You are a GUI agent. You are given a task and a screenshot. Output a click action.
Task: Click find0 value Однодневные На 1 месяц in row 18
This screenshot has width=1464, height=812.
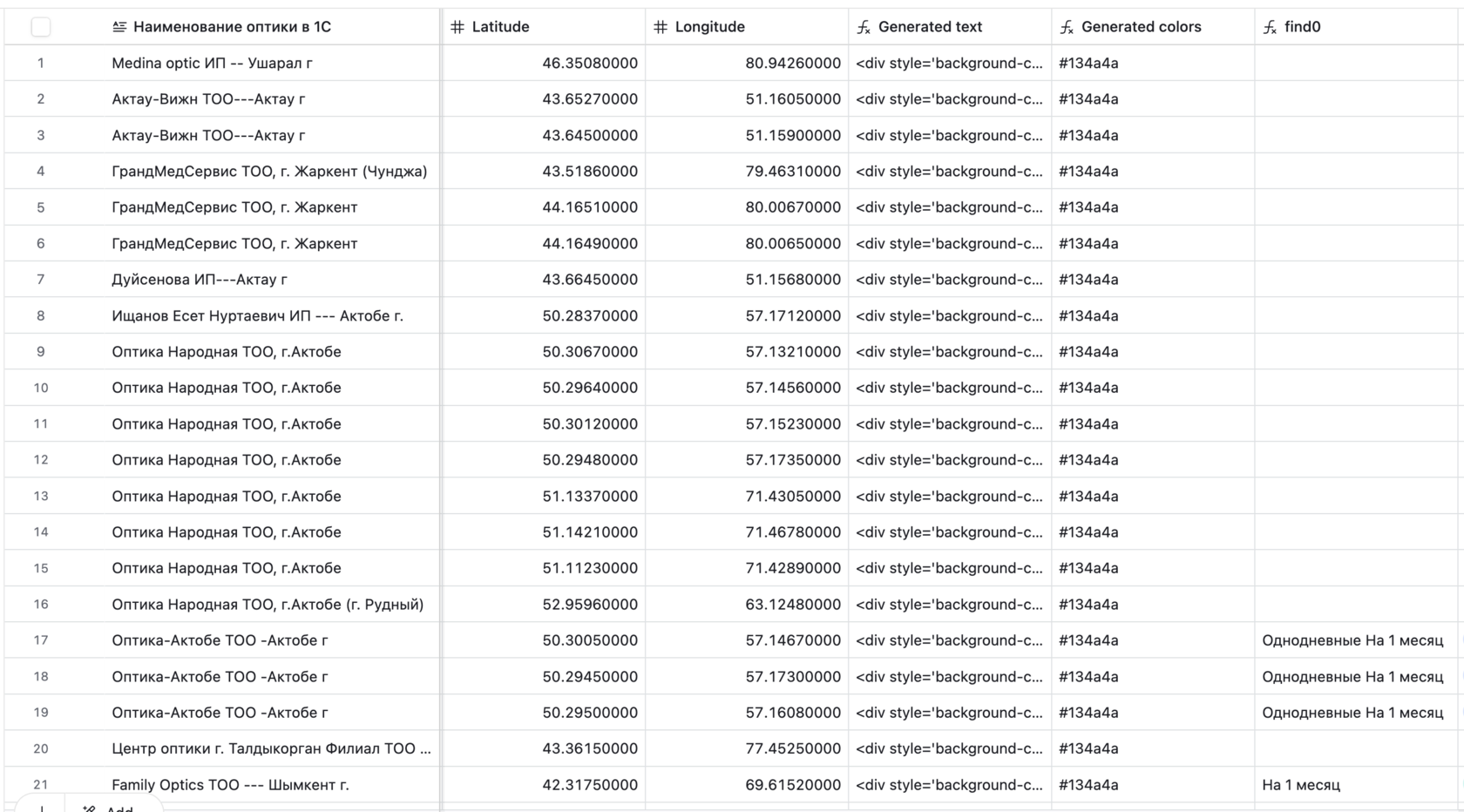(x=1352, y=677)
